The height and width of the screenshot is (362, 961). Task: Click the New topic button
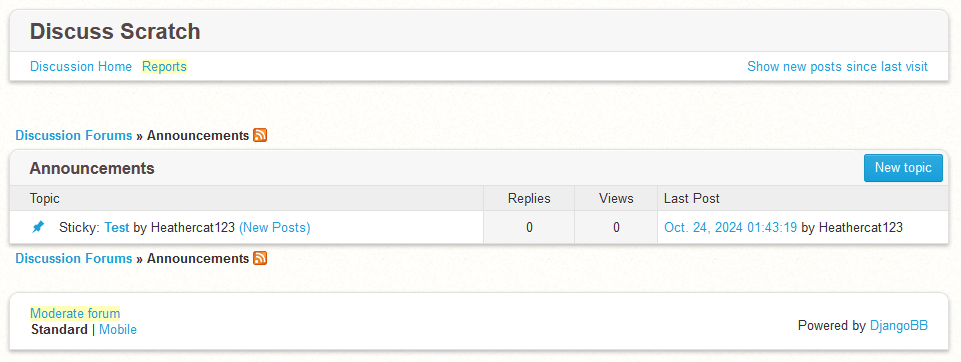click(903, 168)
